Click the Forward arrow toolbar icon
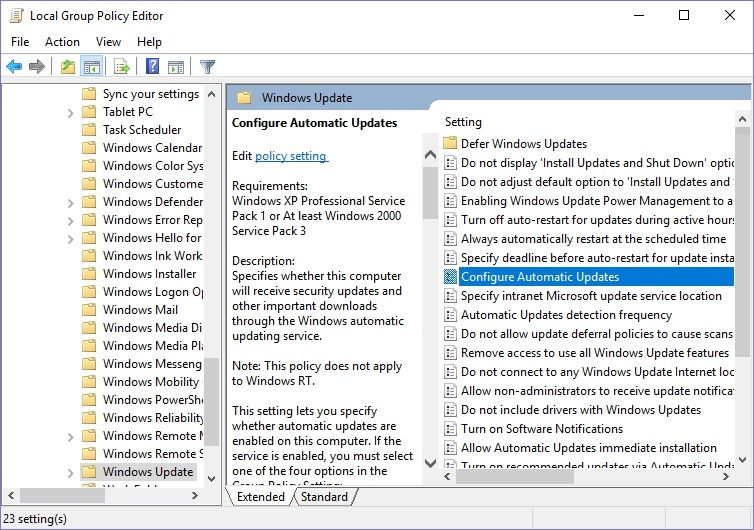 click(37, 66)
